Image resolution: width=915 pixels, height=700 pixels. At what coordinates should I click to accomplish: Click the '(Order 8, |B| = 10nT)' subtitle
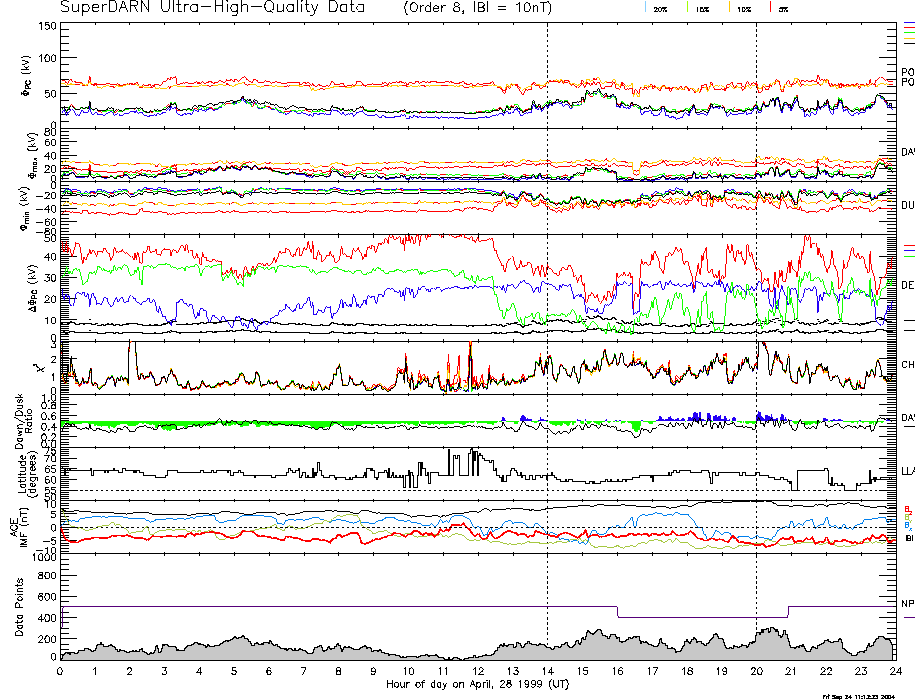click(487, 8)
